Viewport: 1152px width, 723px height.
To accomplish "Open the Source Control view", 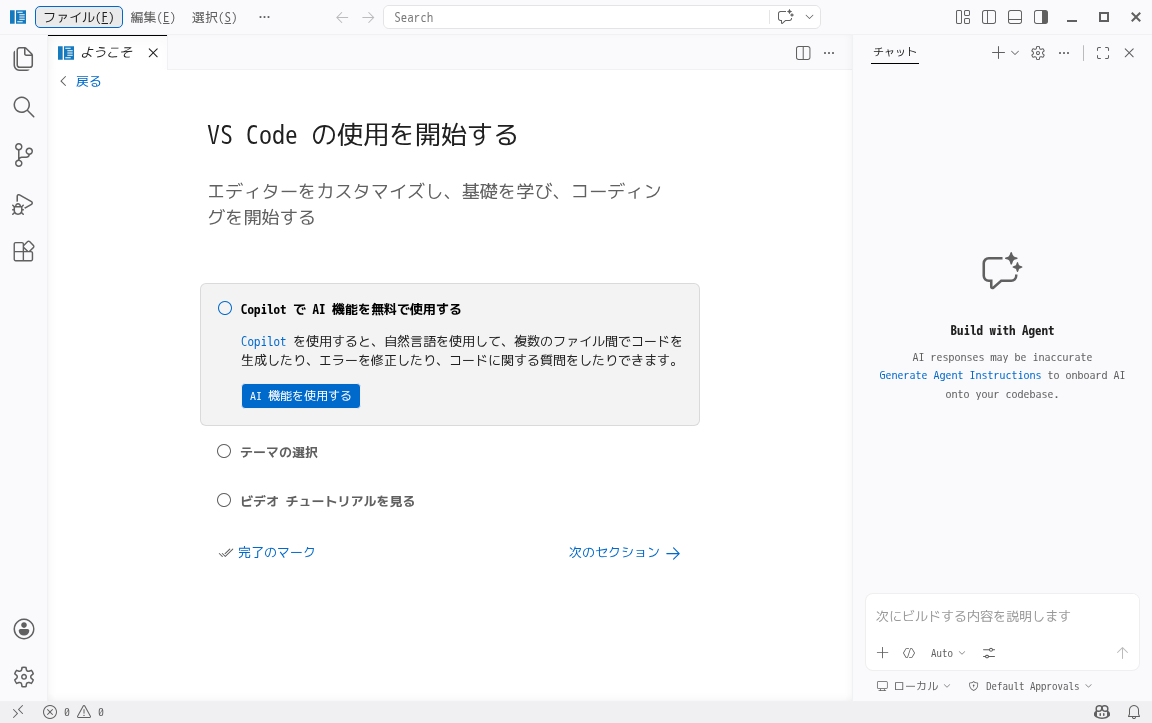I will 24,155.
